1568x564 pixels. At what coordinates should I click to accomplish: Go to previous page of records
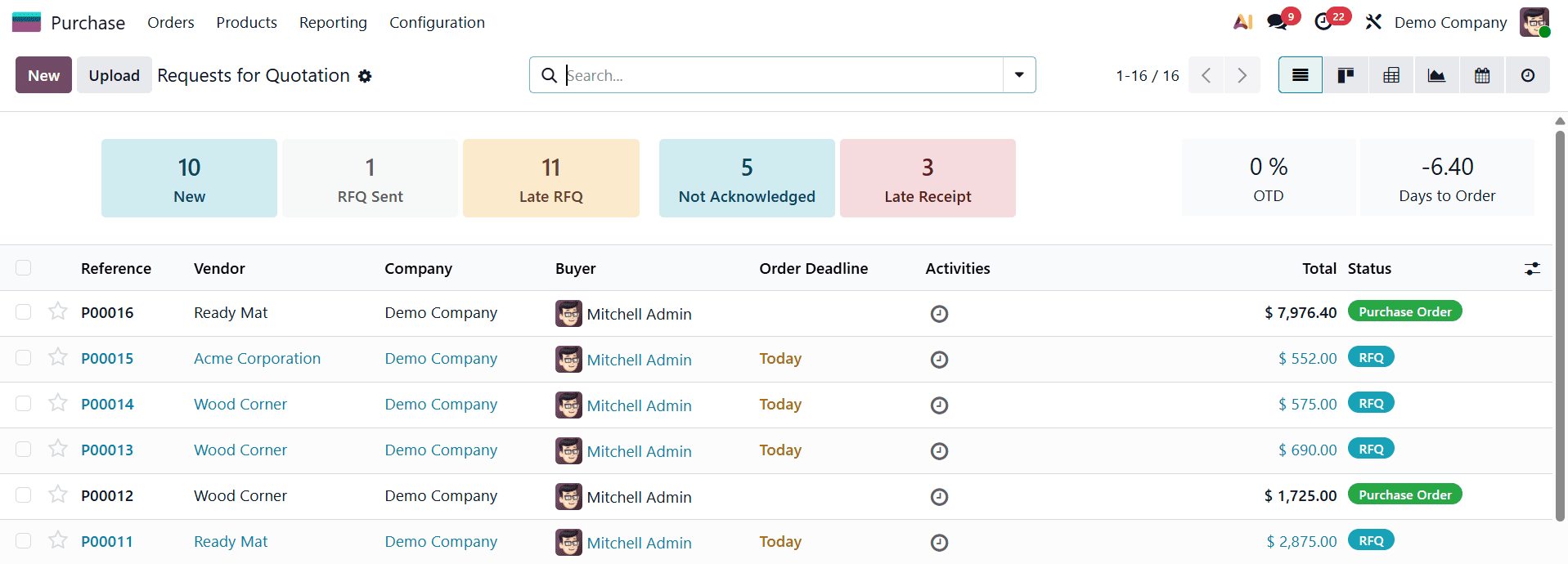coord(1206,75)
